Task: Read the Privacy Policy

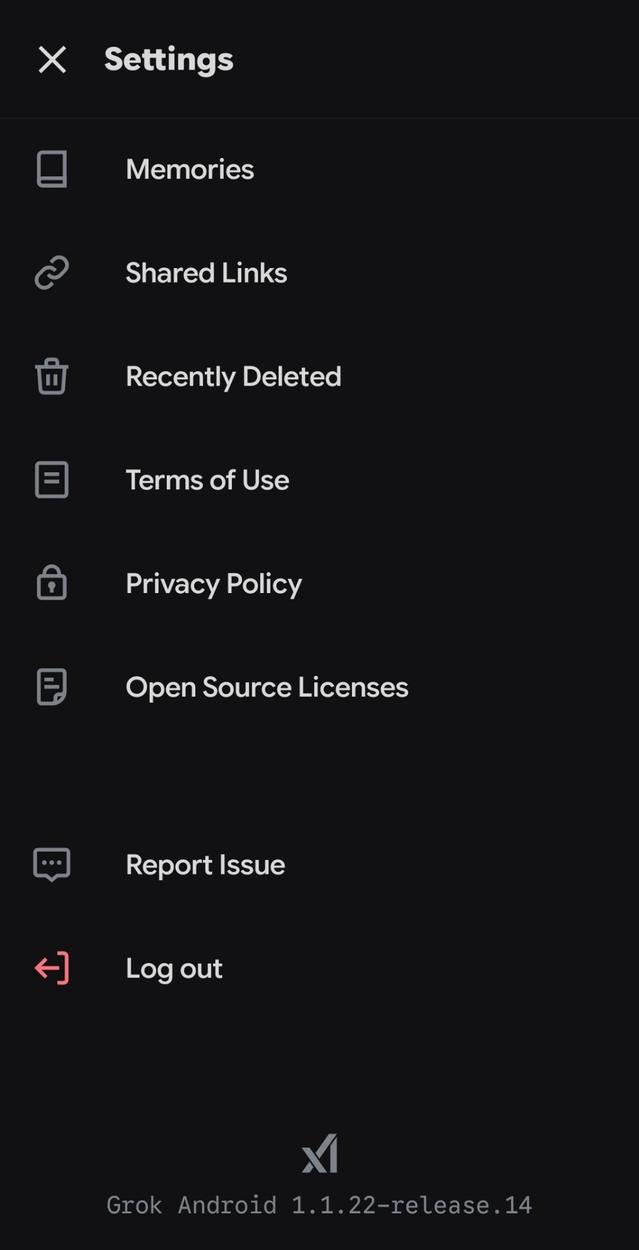Action: [x=213, y=583]
